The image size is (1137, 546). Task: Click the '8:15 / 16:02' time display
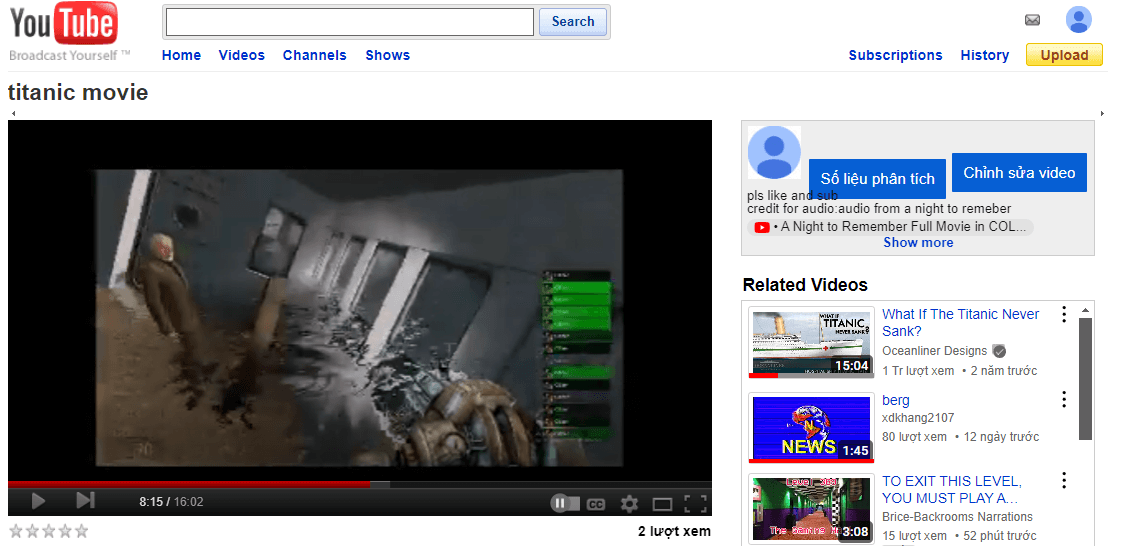(171, 502)
